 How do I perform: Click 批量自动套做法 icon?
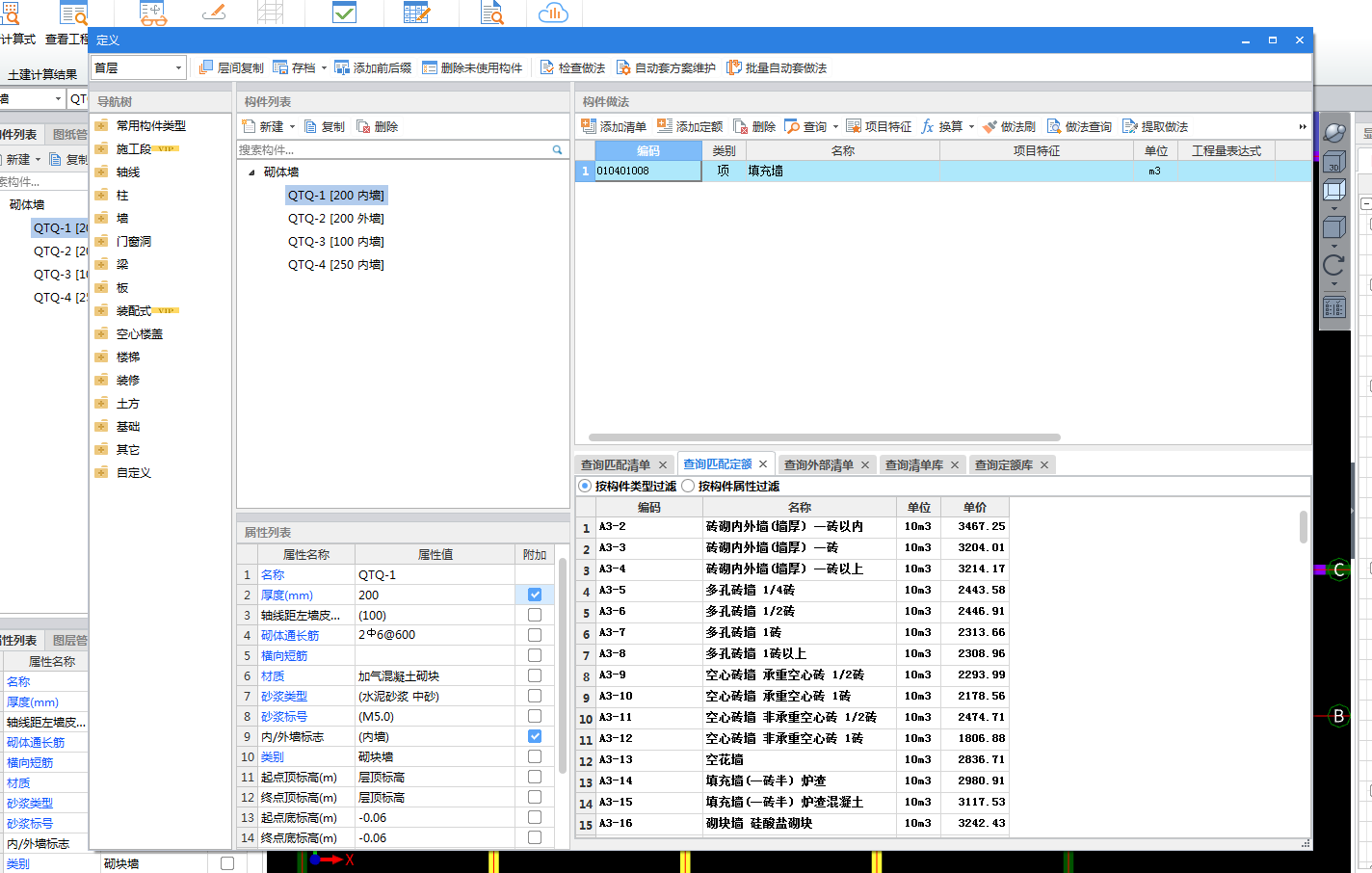pyautogui.click(x=734, y=67)
